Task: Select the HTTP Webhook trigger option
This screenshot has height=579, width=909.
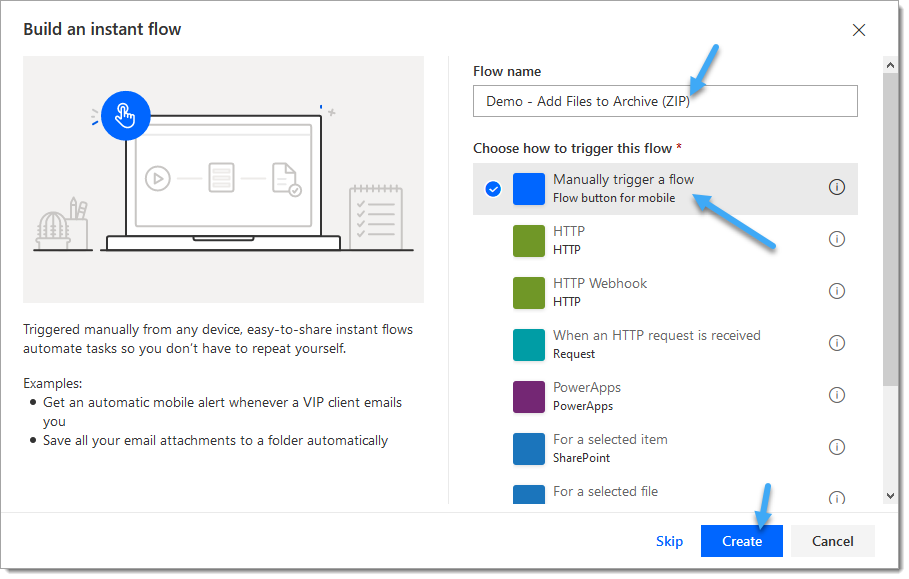Action: (x=665, y=293)
